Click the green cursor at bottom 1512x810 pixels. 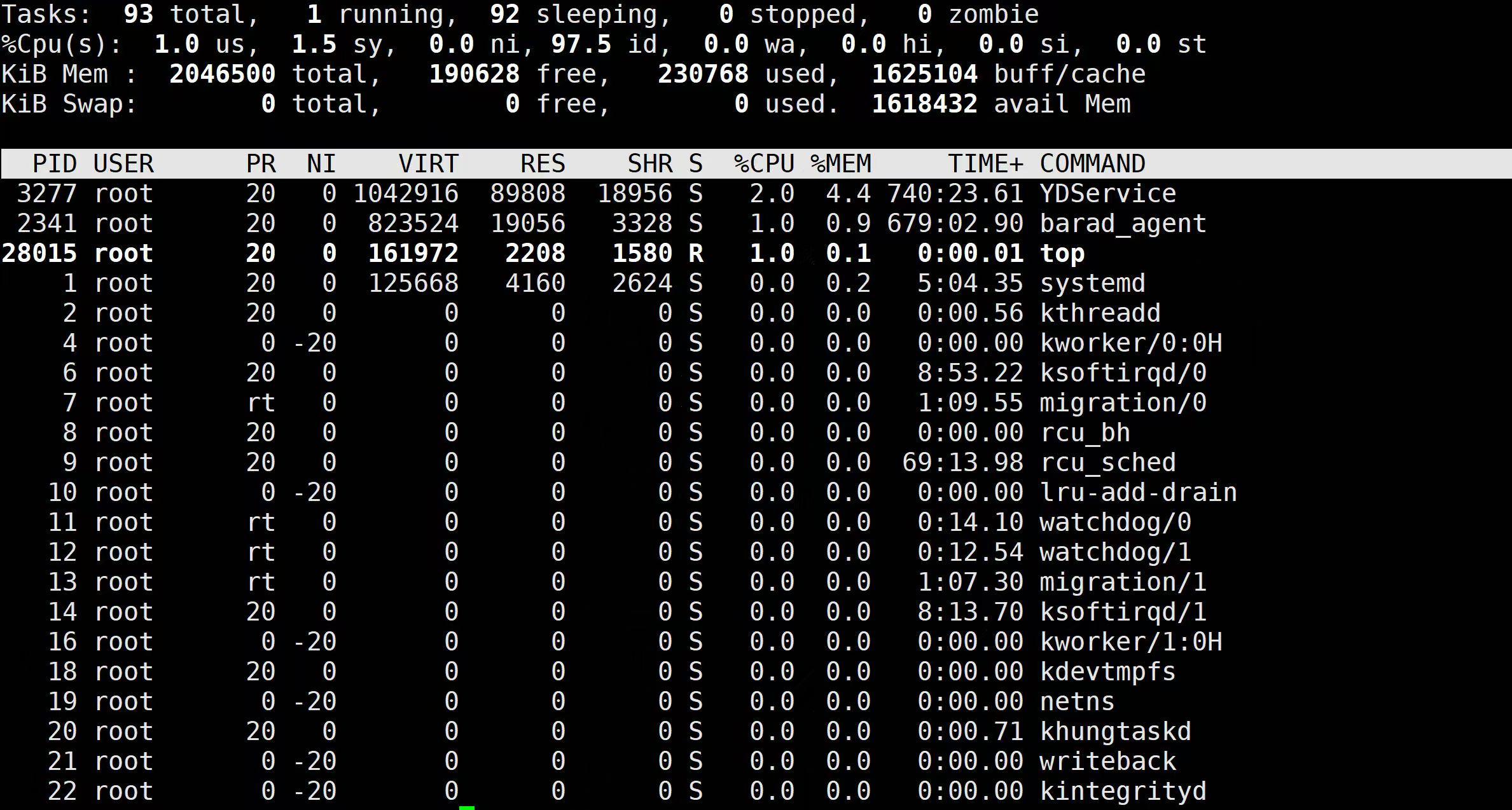[x=467, y=807]
